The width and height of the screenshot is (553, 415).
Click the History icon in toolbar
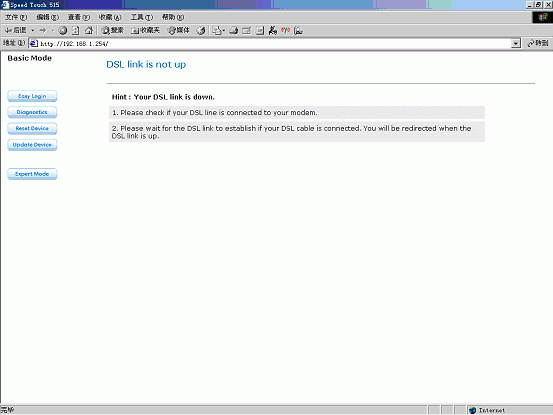(201, 30)
